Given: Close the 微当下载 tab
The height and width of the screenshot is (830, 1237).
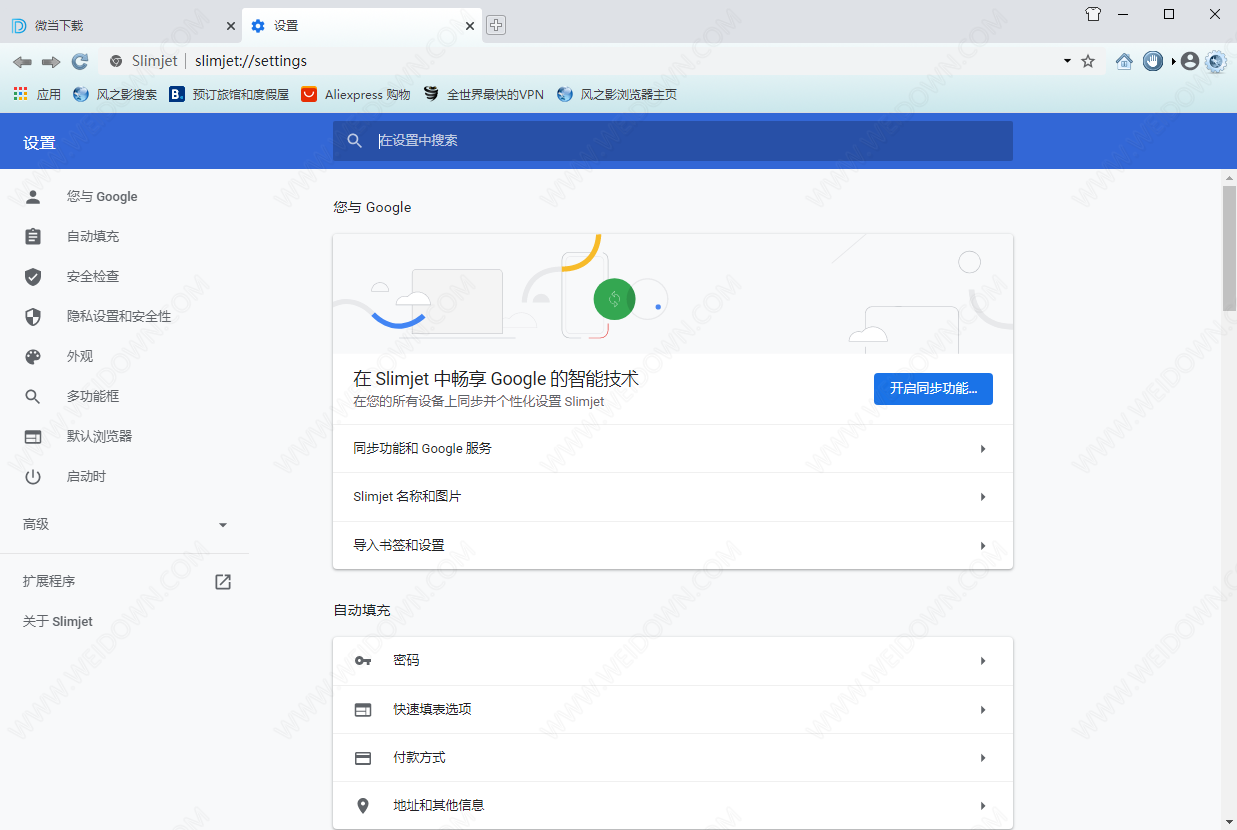Looking at the screenshot, I should click(231, 26).
